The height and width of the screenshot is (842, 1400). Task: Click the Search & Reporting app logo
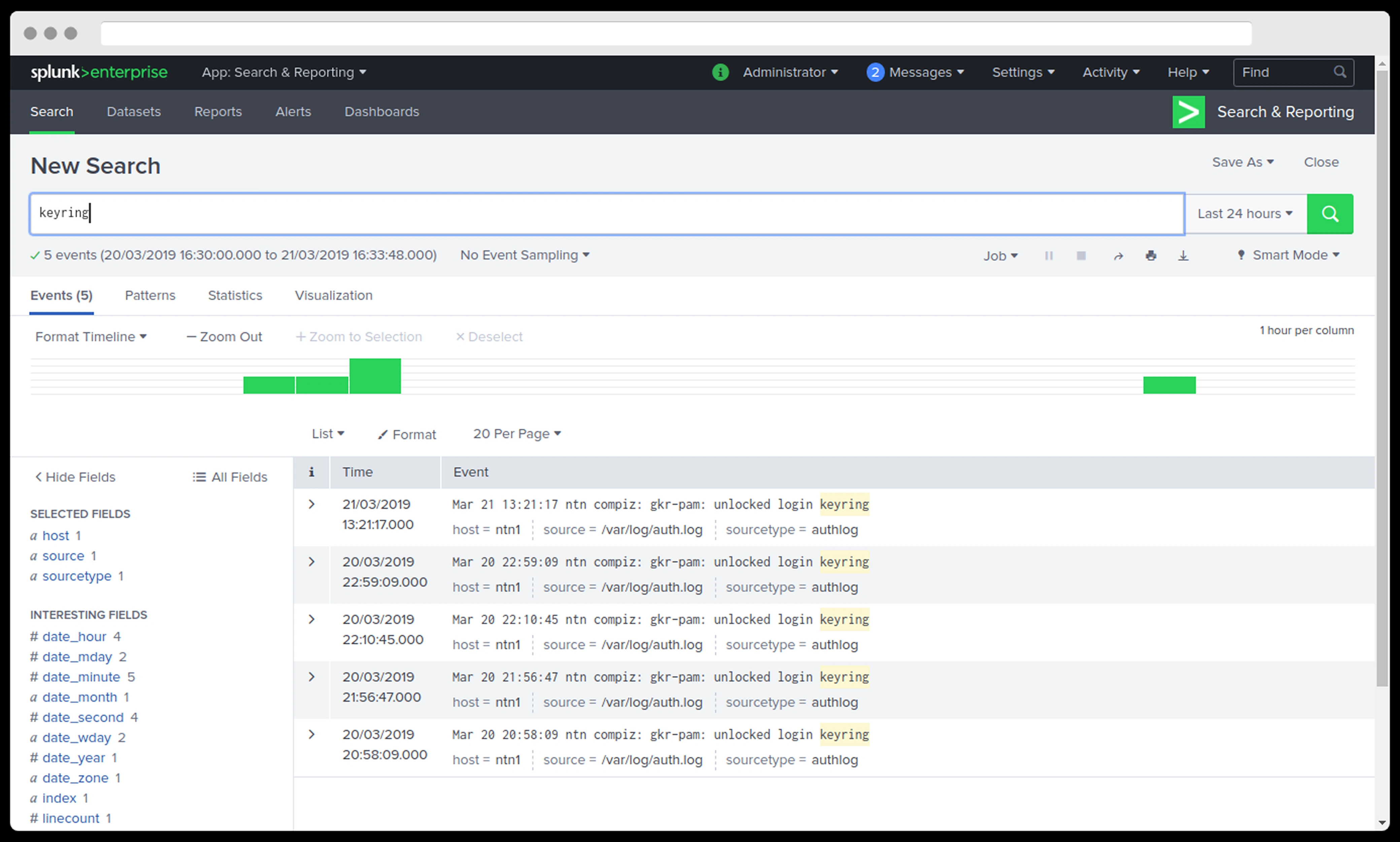(x=1188, y=112)
